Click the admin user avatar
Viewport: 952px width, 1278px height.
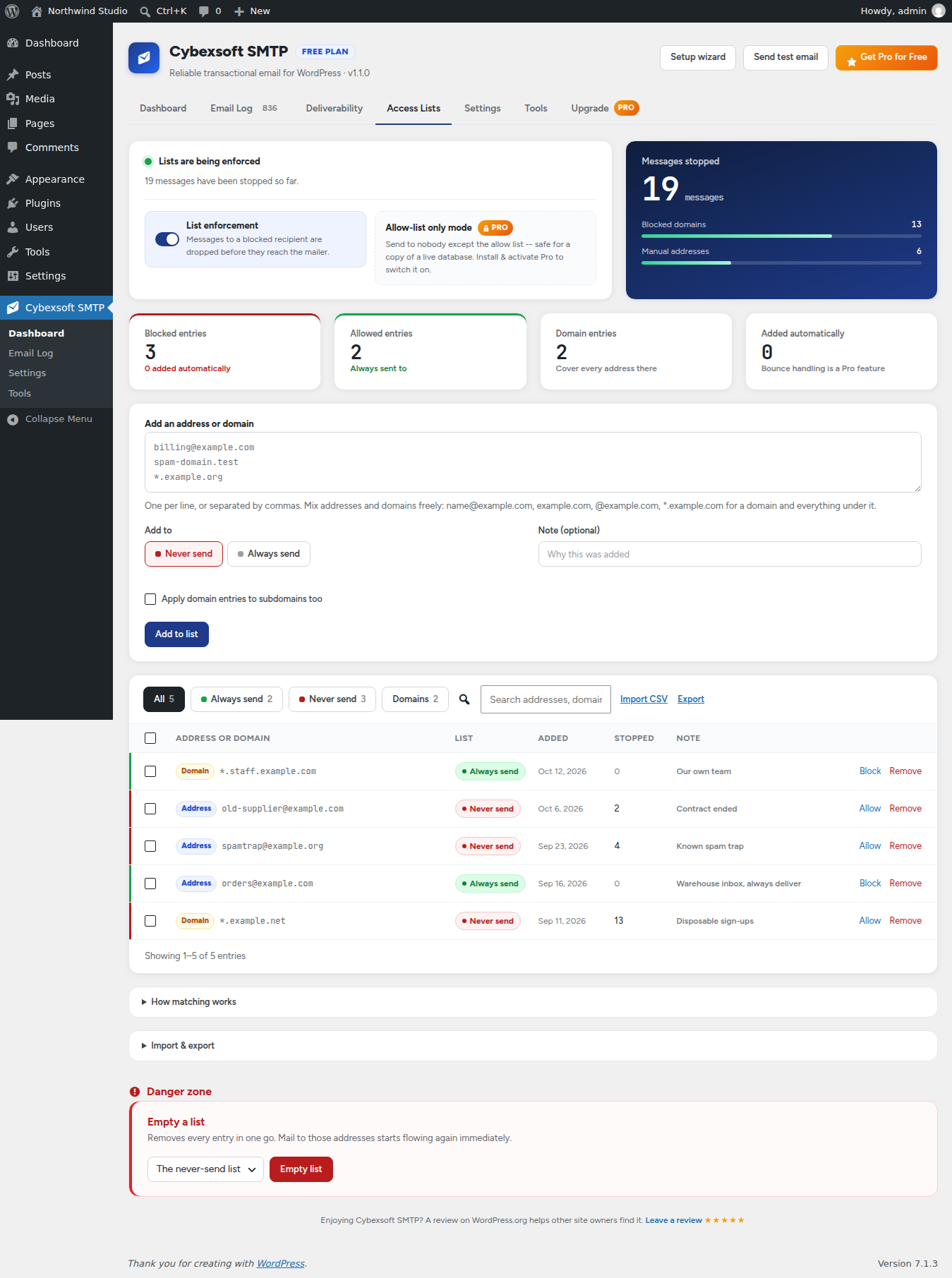pos(939,11)
